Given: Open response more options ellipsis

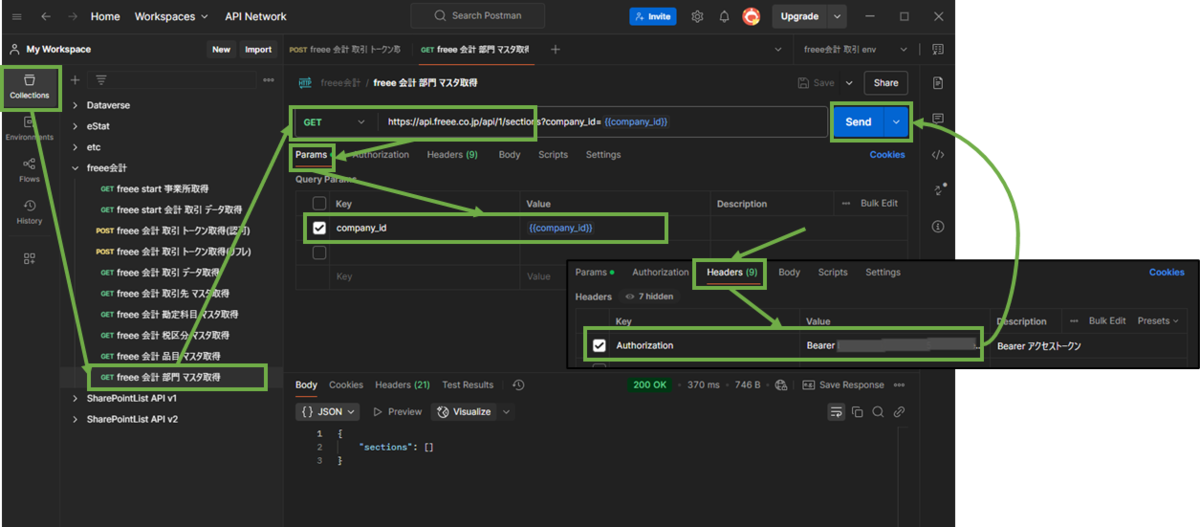Looking at the screenshot, I should click(x=899, y=385).
